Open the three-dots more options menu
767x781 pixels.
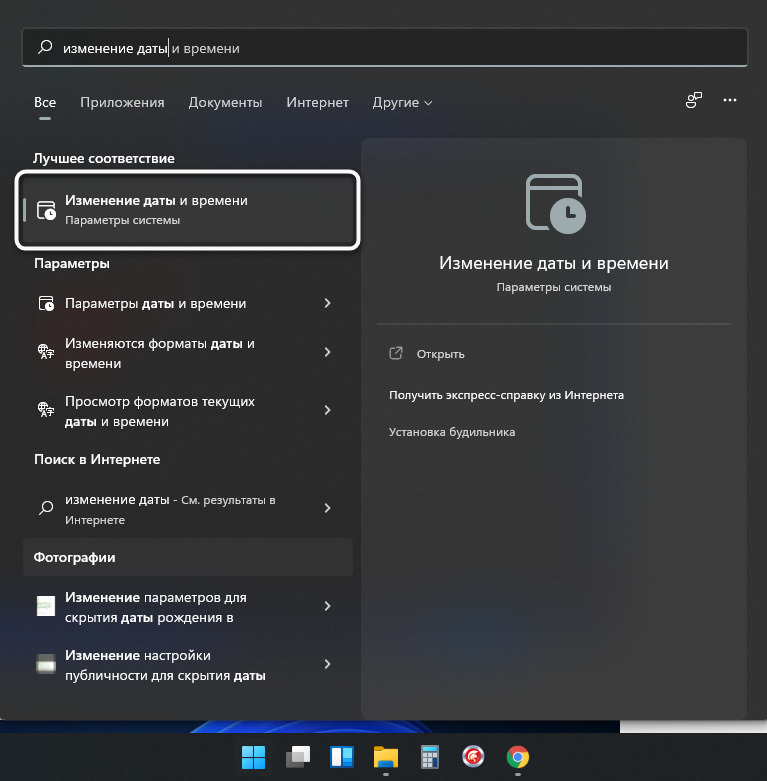pyautogui.click(x=730, y=100)
